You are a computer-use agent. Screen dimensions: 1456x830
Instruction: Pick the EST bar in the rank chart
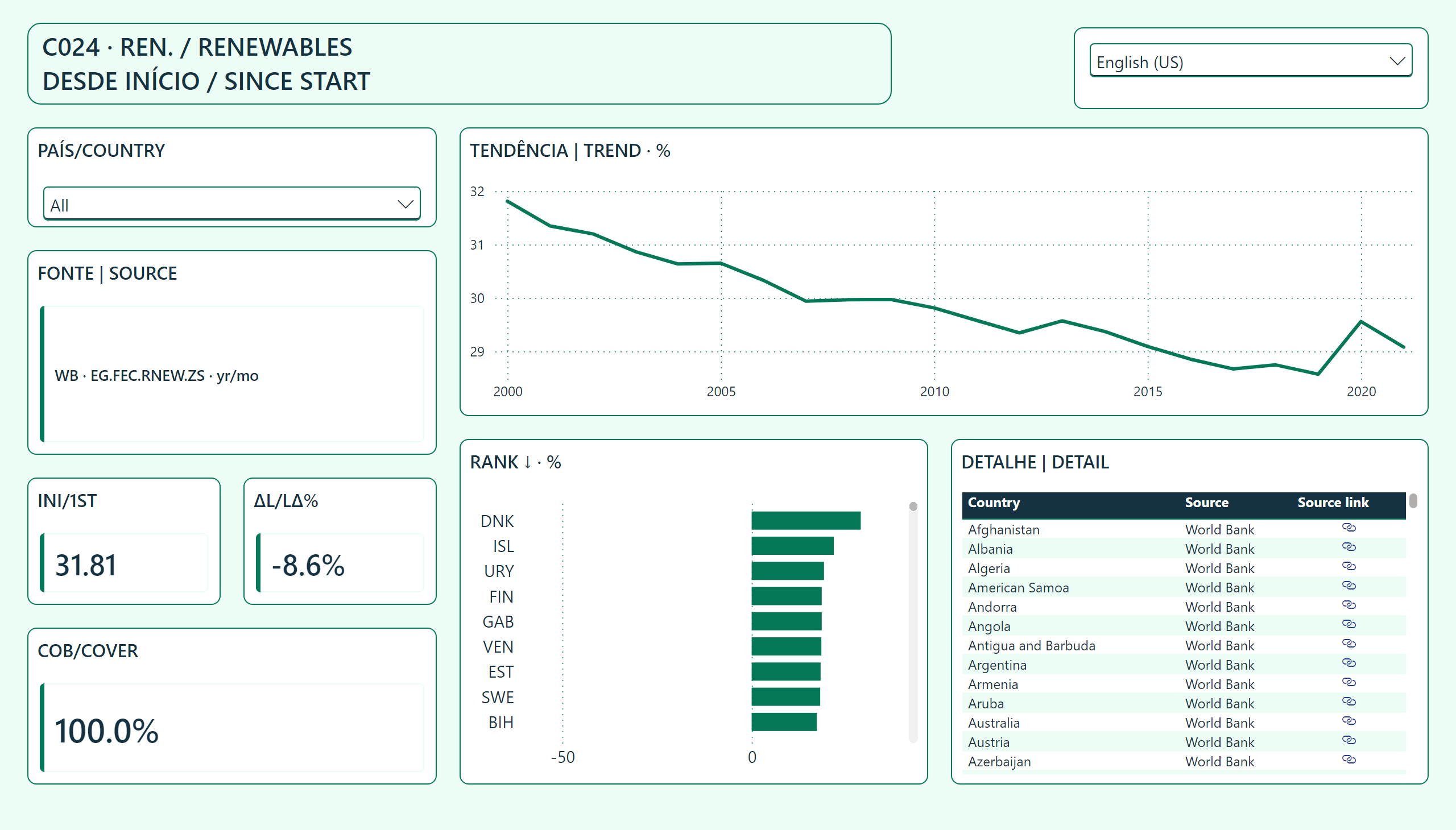786,671
